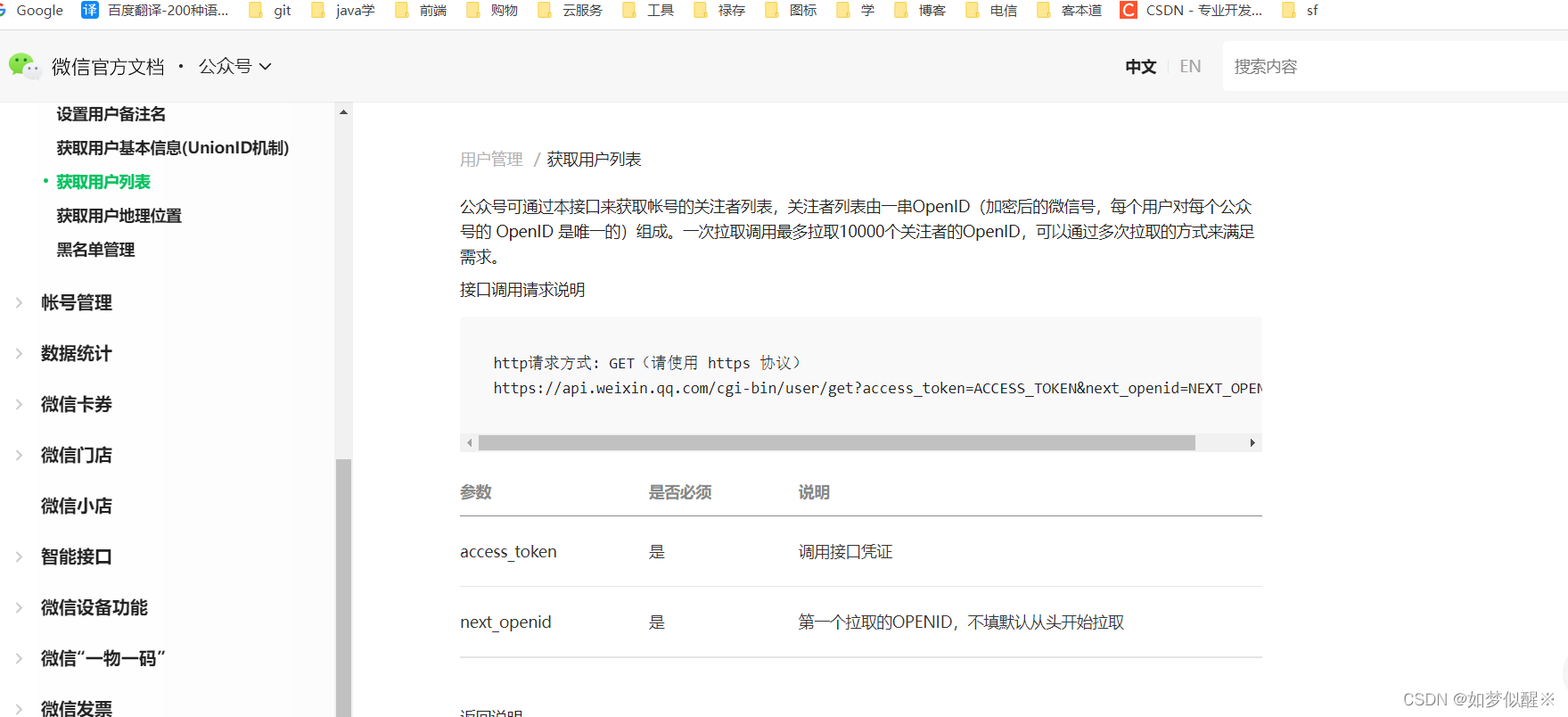The image size is (1568, 717).
Task: Click 第一个拉取的OPENID description cell
Action: (961, 622)
